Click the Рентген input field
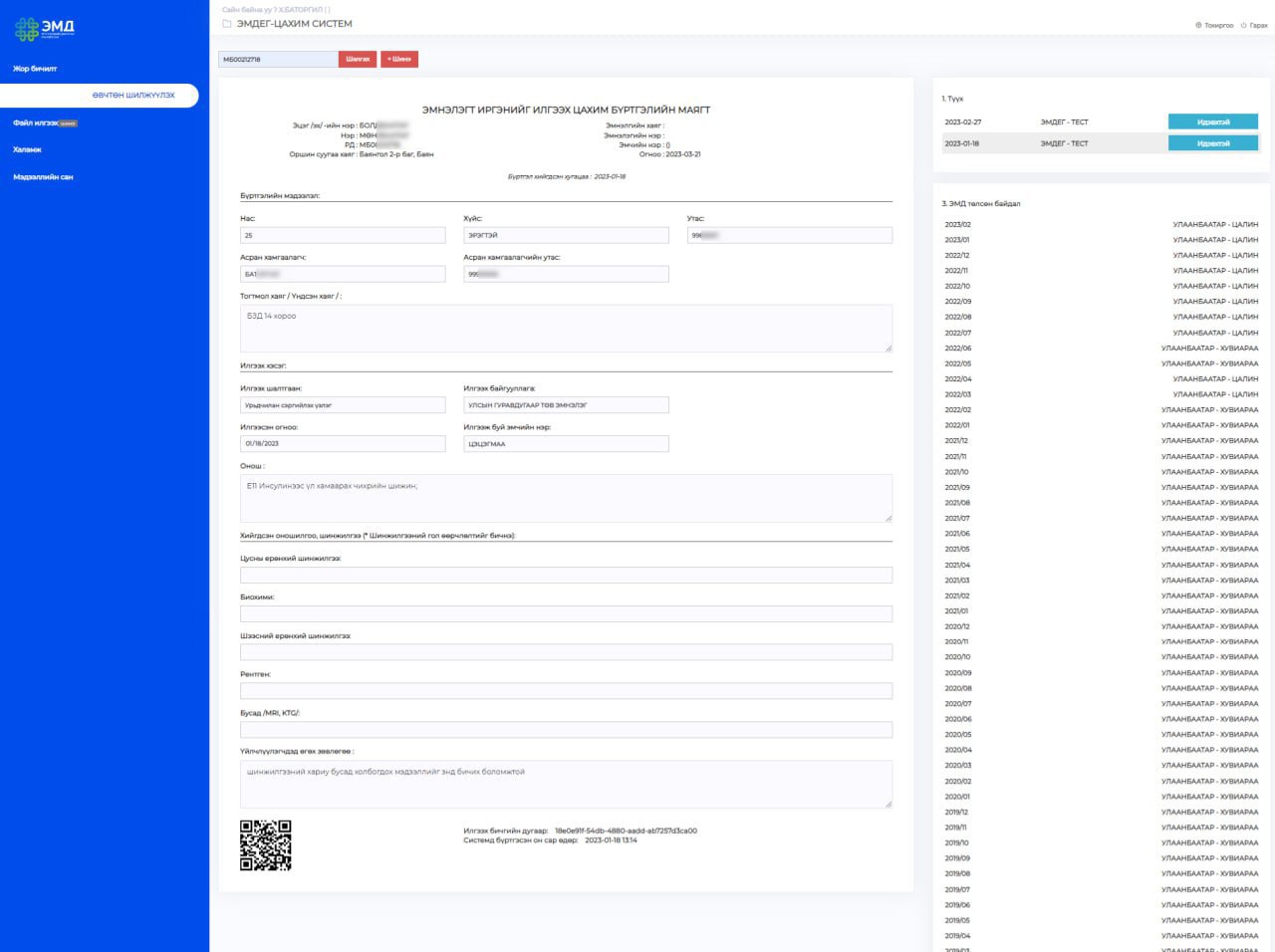This screenshot has height=952, width=1275. pyautogui.click(x=566, y=691)
